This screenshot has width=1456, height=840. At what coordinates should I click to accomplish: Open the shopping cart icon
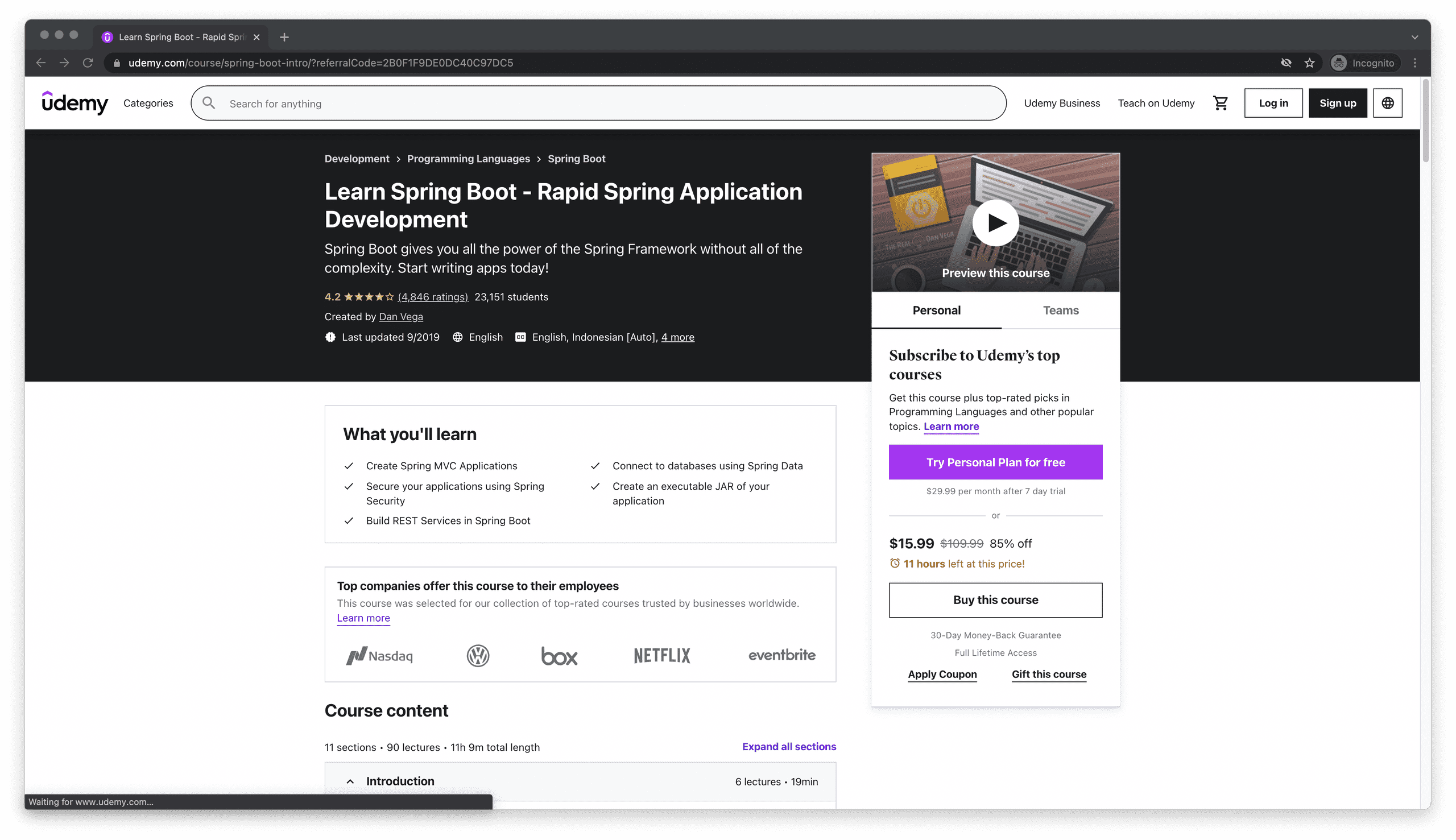click(1221, 103)
